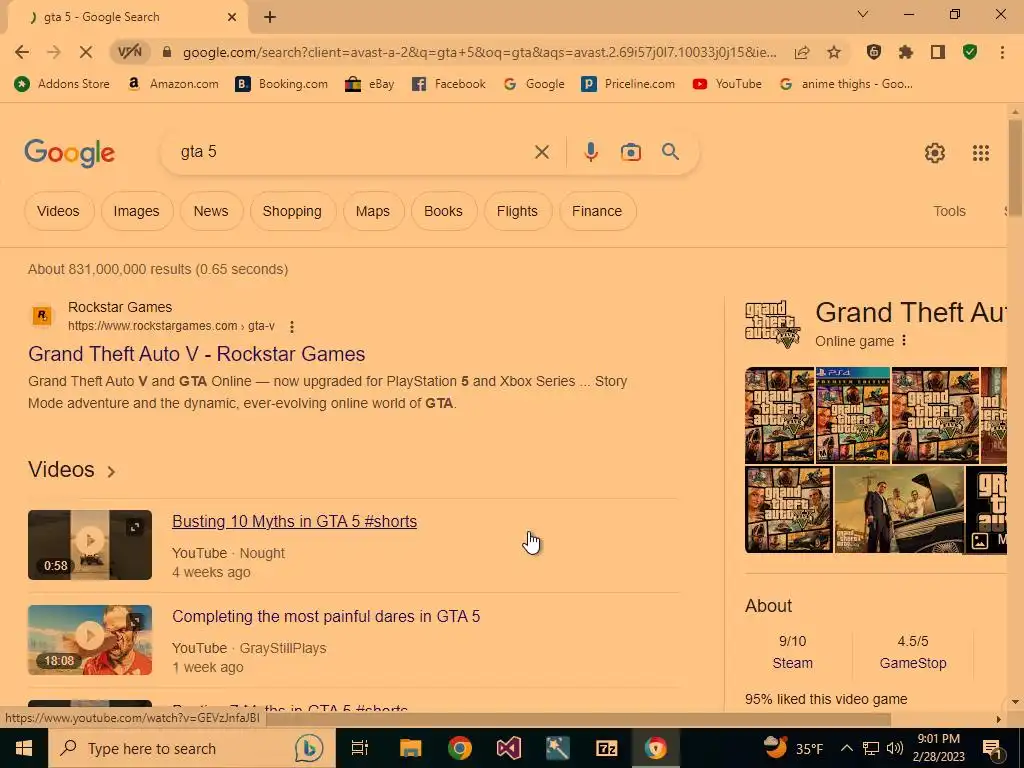Open a new browser tab
Image resolution: width=1024 pixels, height=768 pixels.
point(270,18)
